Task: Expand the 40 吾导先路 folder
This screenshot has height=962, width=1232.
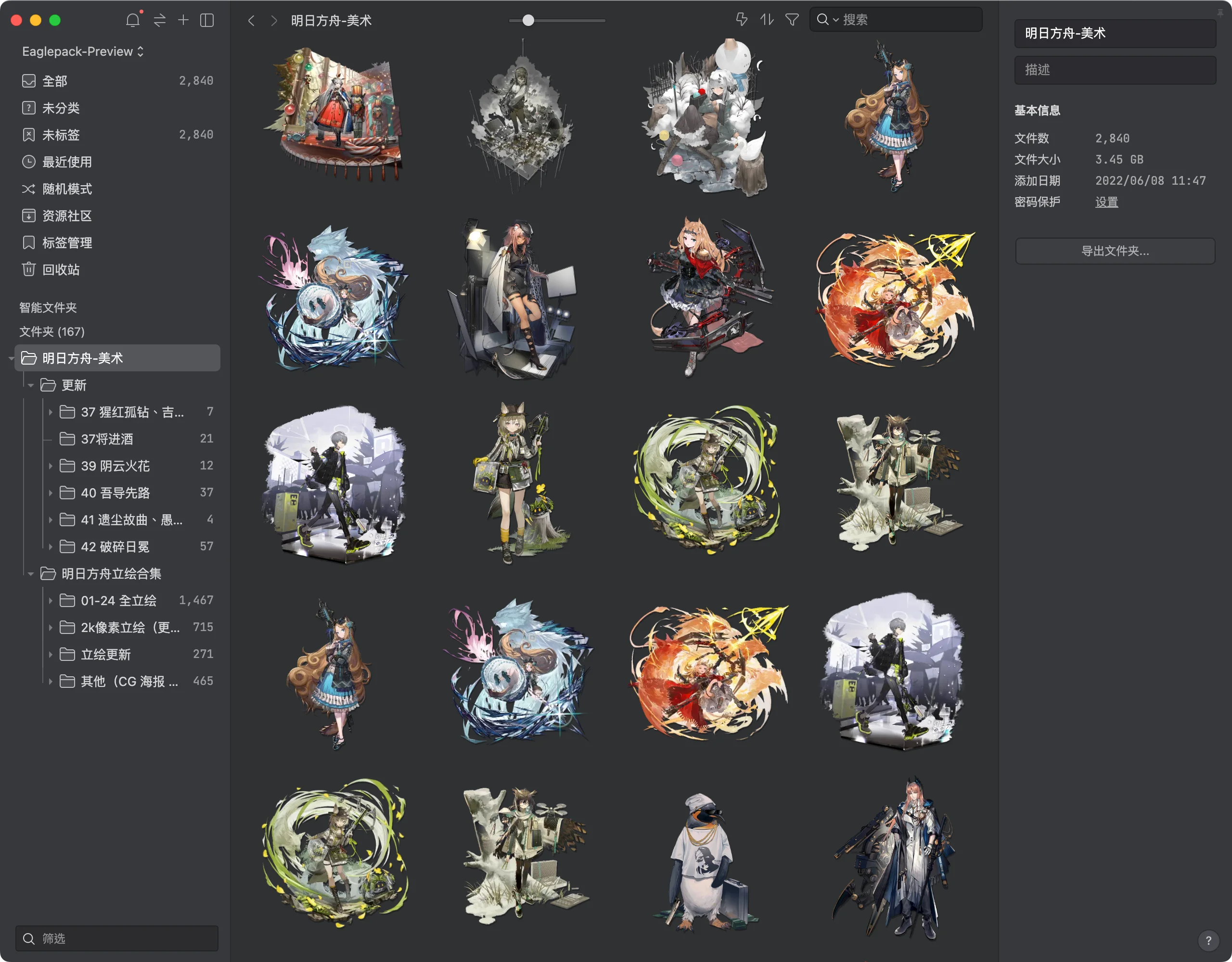Action: (x=50, y=493)
